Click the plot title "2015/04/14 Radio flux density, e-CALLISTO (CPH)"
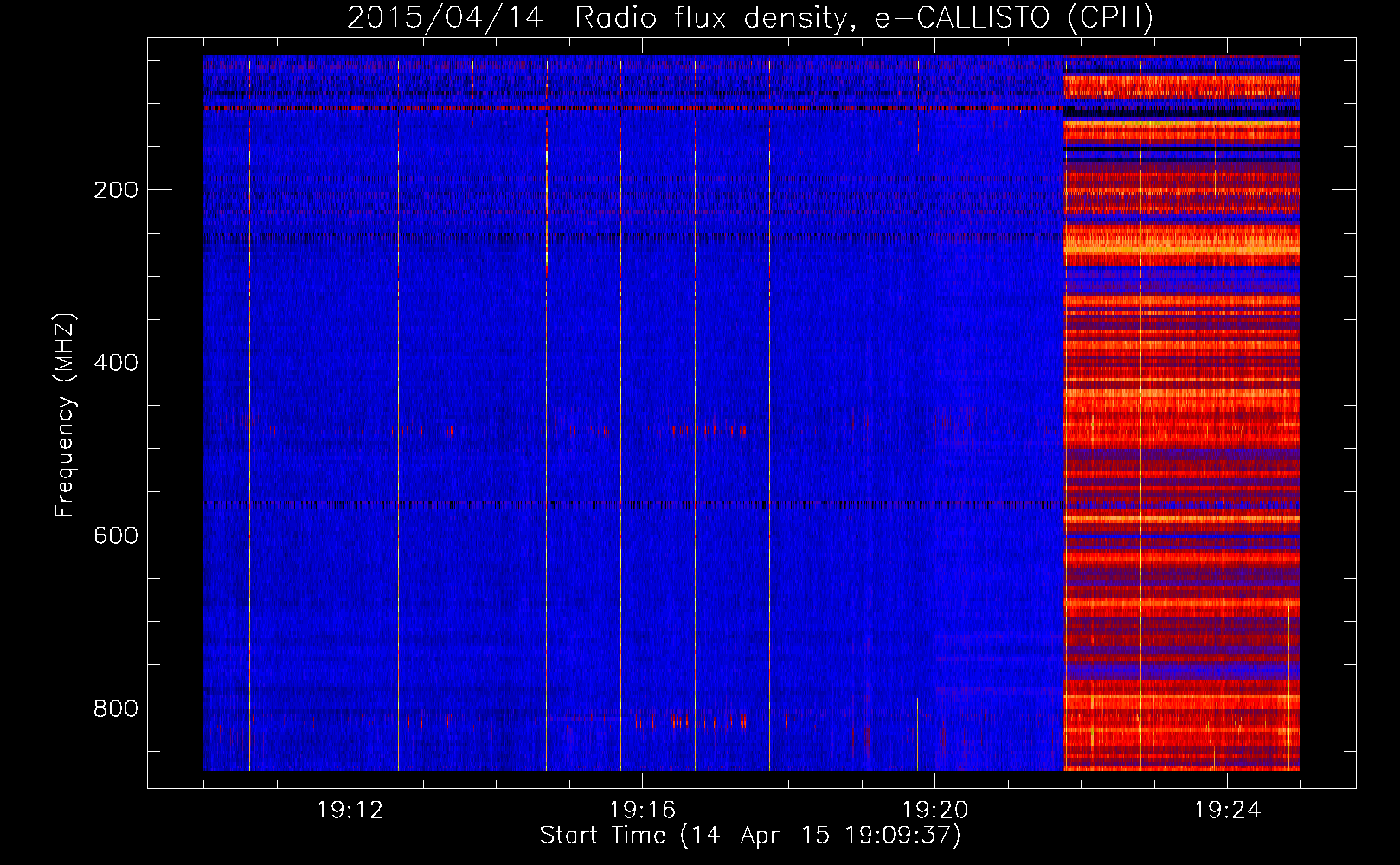 click(750, 17)
